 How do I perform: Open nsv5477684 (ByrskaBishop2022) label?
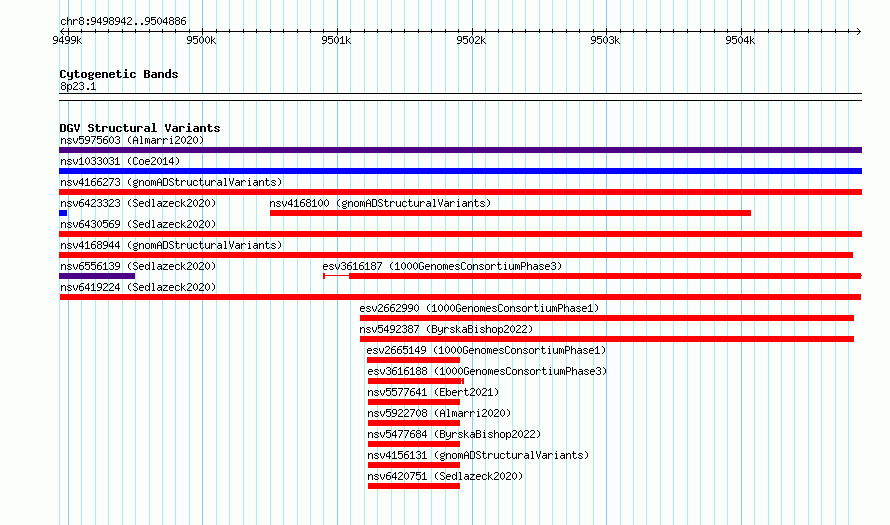[454, 434]
